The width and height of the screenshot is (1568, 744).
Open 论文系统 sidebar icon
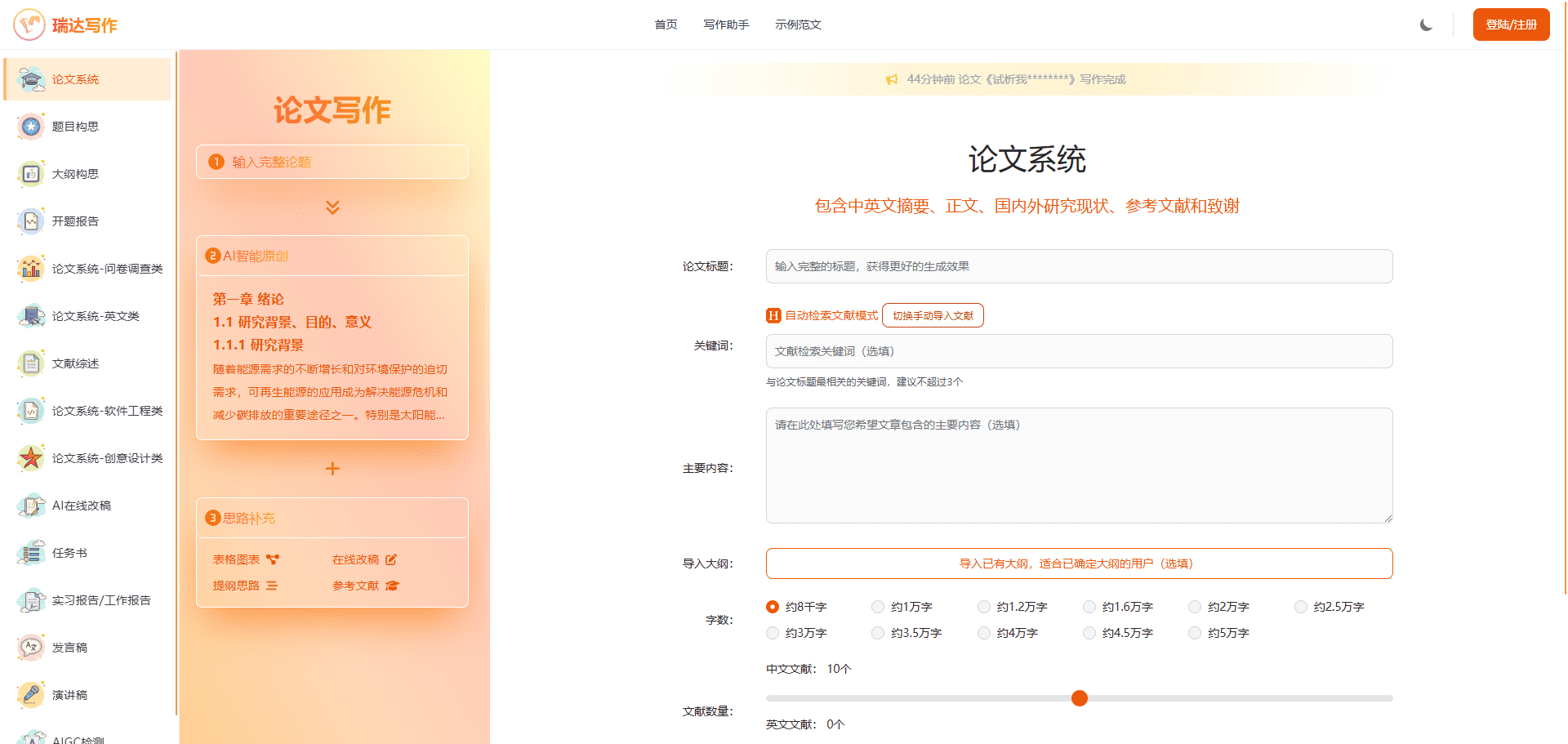point(31,79)
